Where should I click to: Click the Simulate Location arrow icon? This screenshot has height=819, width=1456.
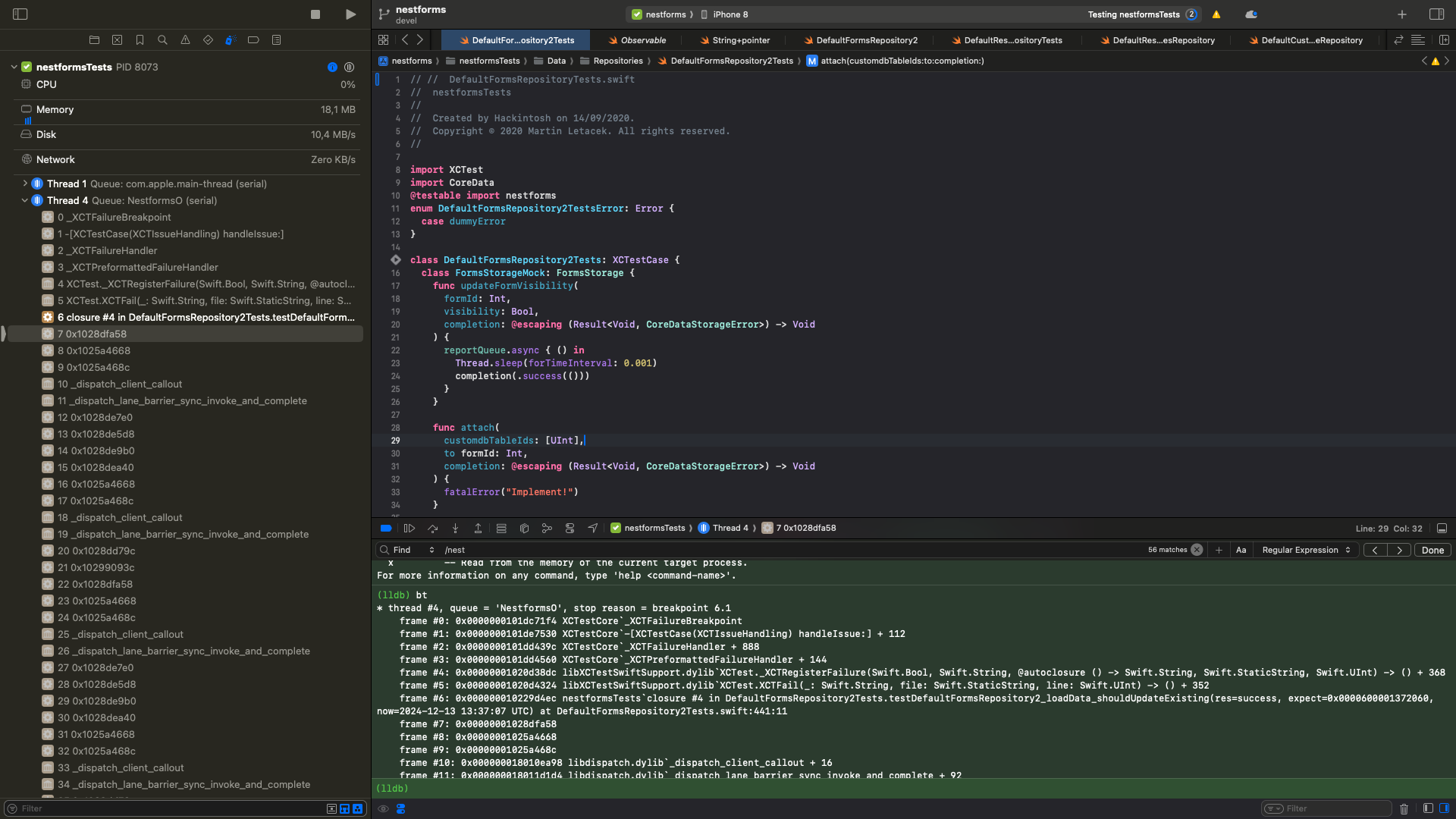coord(592,529)
